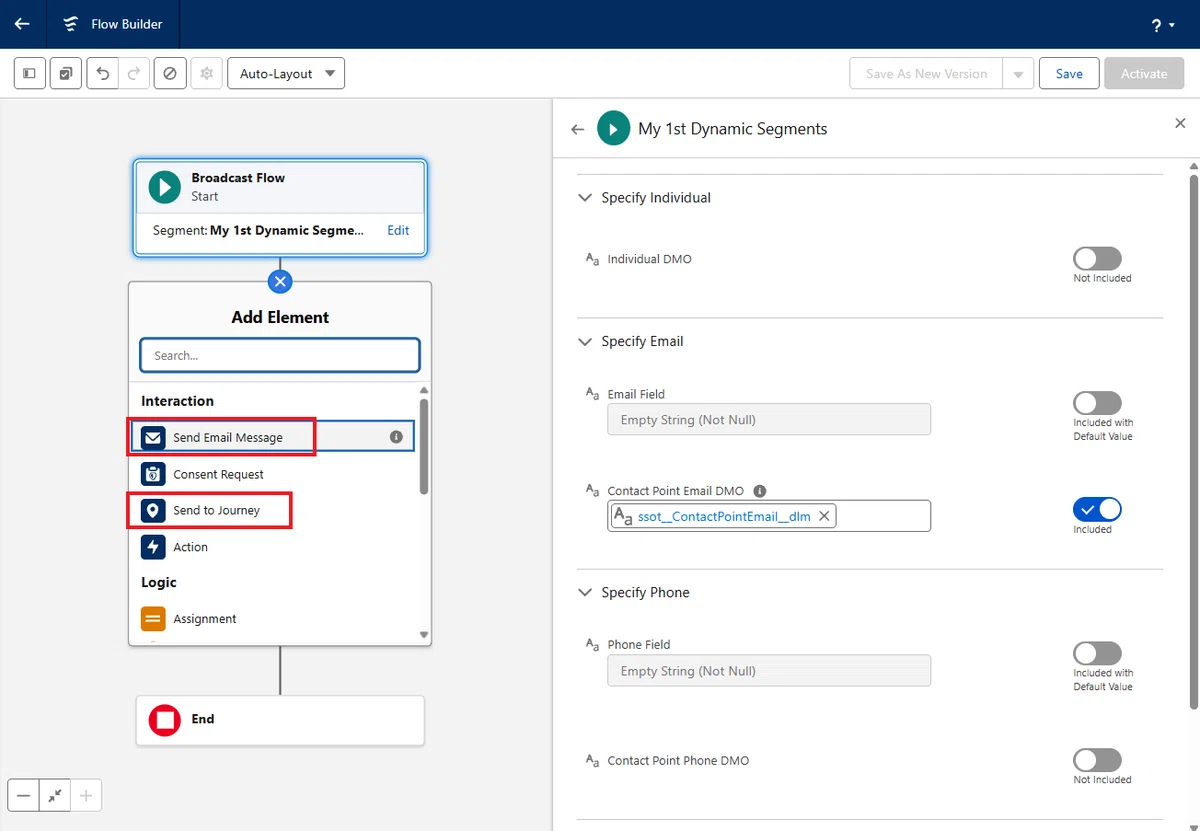
Task: Click the Logic category heading
Action: [x=159, y=582]
